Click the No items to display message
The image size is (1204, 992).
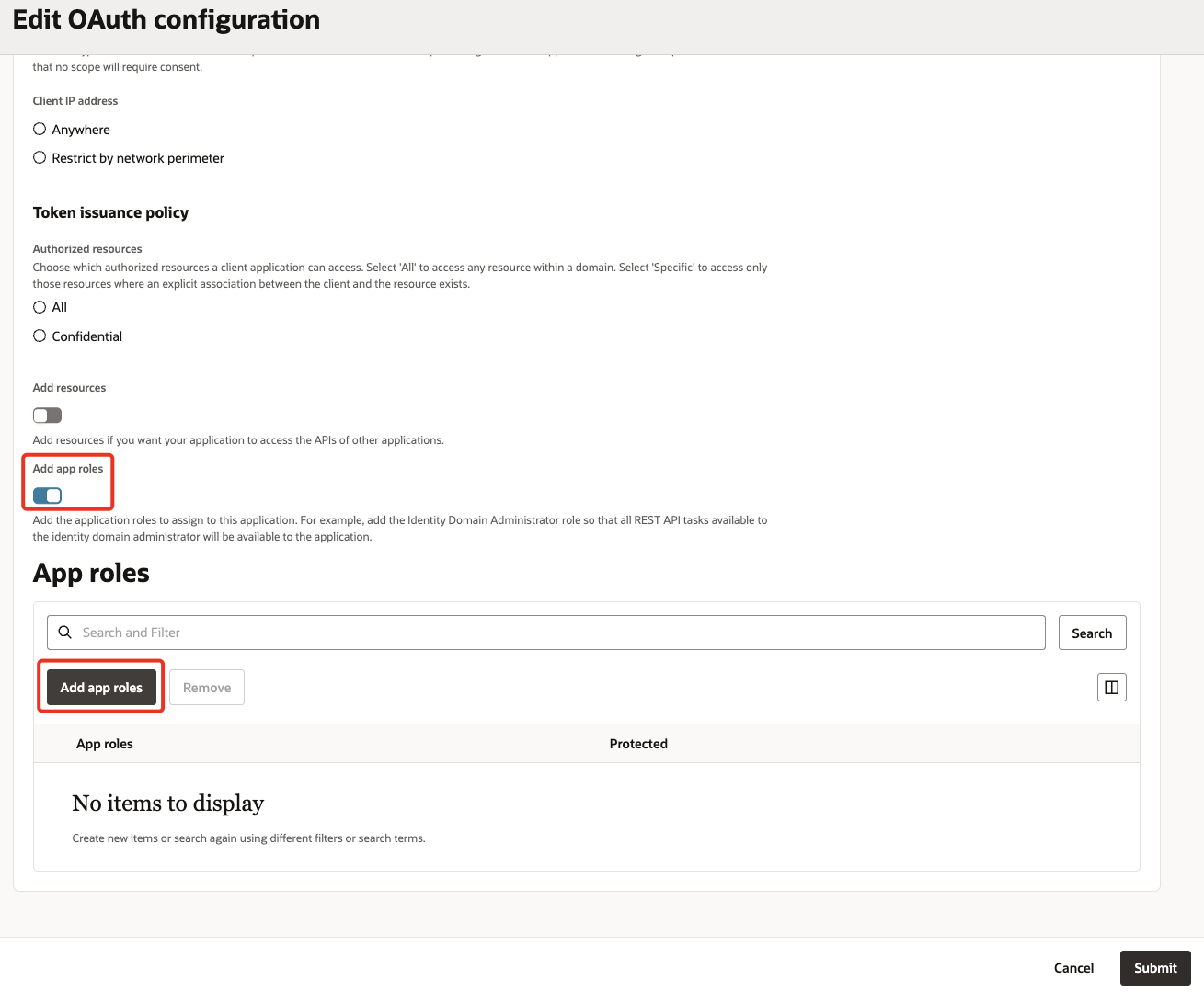167,803
